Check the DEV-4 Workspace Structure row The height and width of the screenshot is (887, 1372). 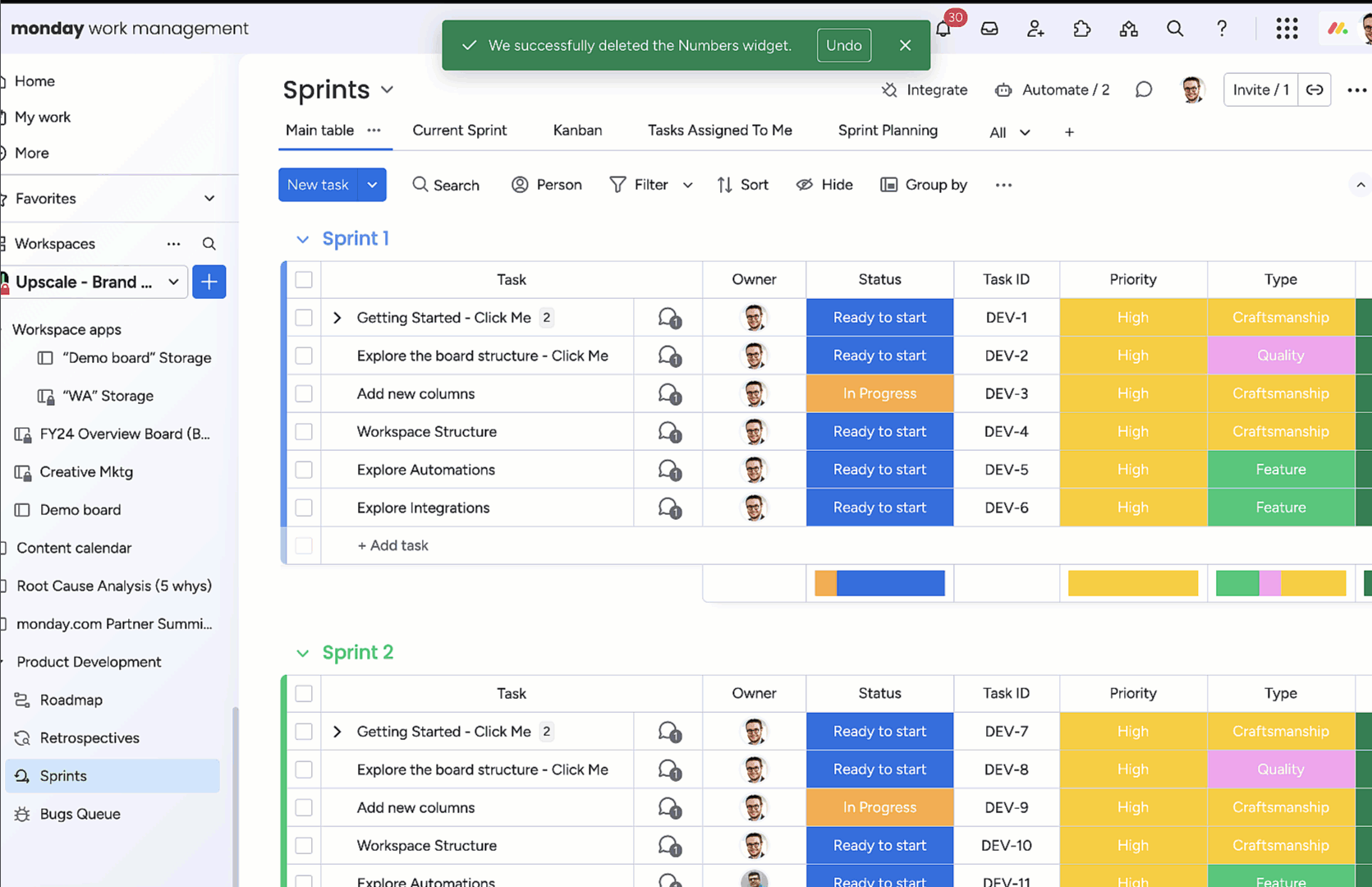coord(304,432)
